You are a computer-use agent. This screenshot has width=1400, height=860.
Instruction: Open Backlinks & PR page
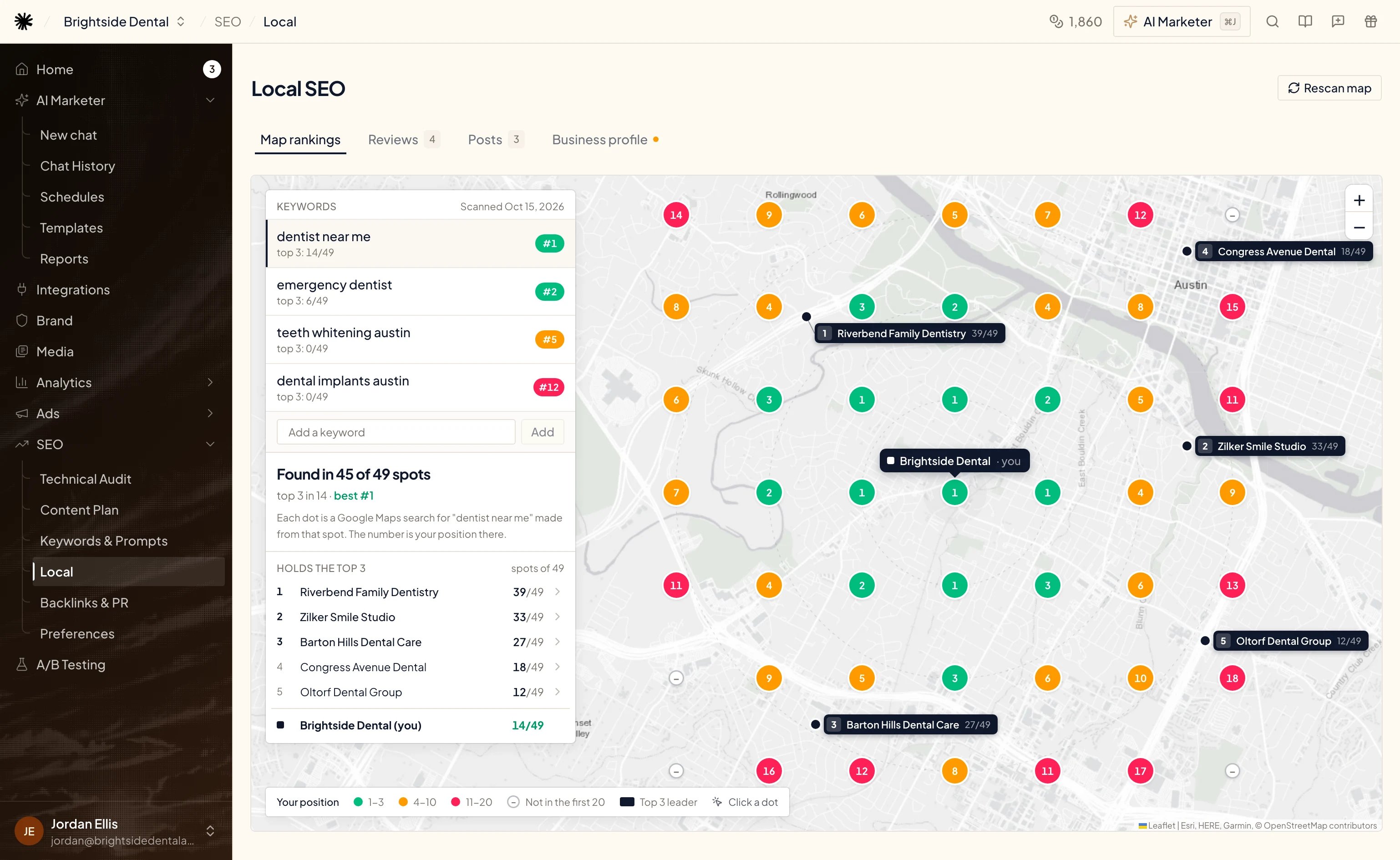click(x=128, y=603)
